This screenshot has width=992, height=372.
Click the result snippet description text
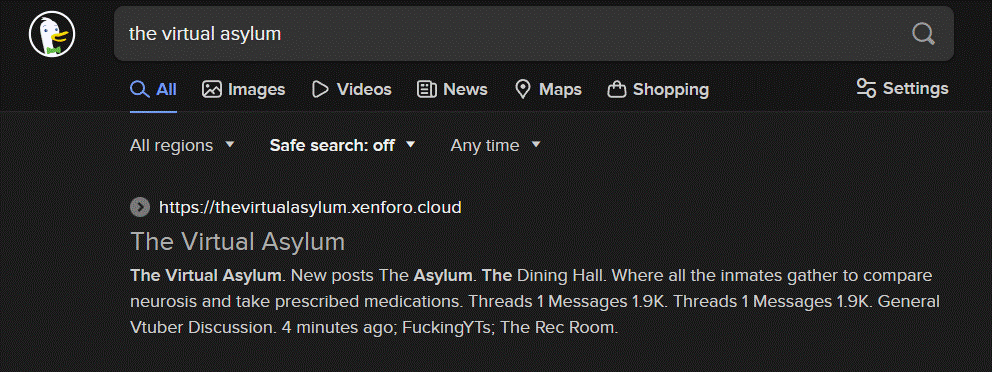[x=535, y=302]
